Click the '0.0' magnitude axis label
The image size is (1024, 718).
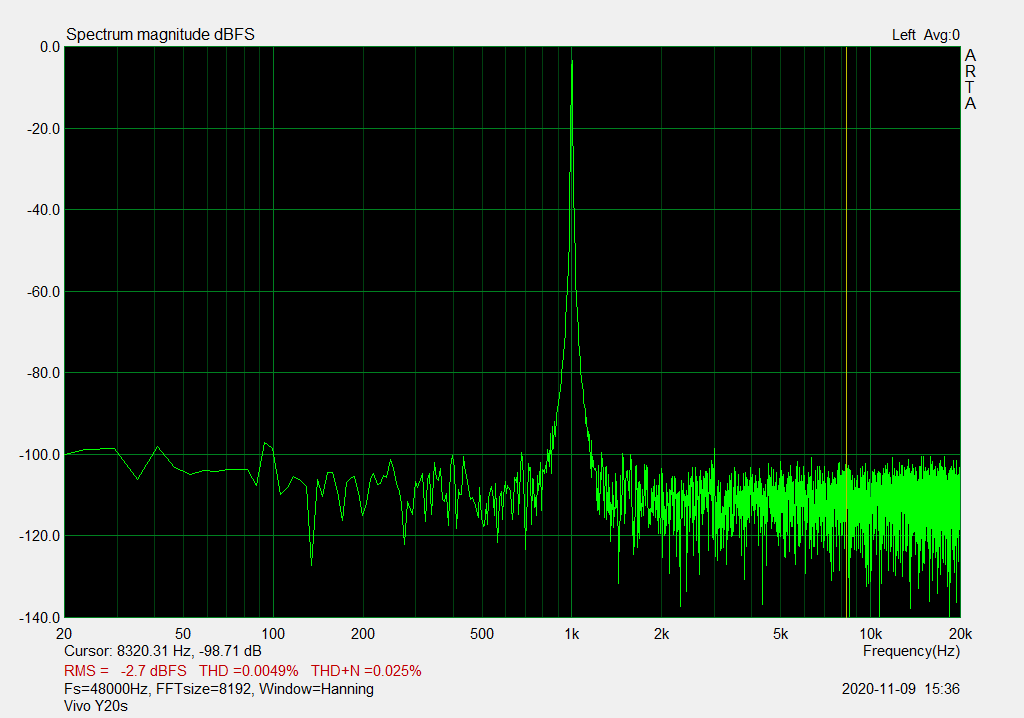click(x=50, y=47)
